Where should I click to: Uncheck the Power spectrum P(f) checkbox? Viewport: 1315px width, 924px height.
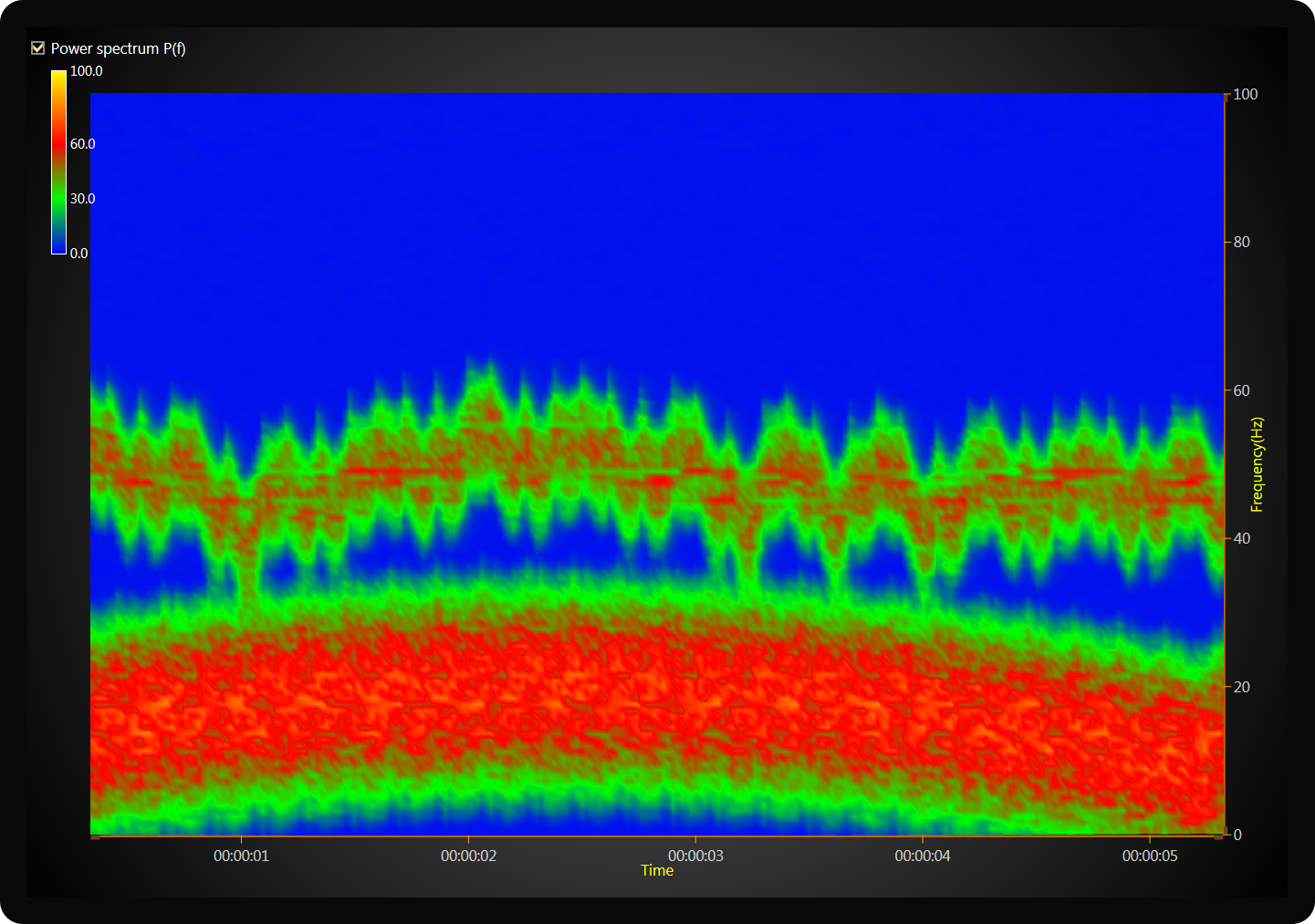click(x=38, y=48)
